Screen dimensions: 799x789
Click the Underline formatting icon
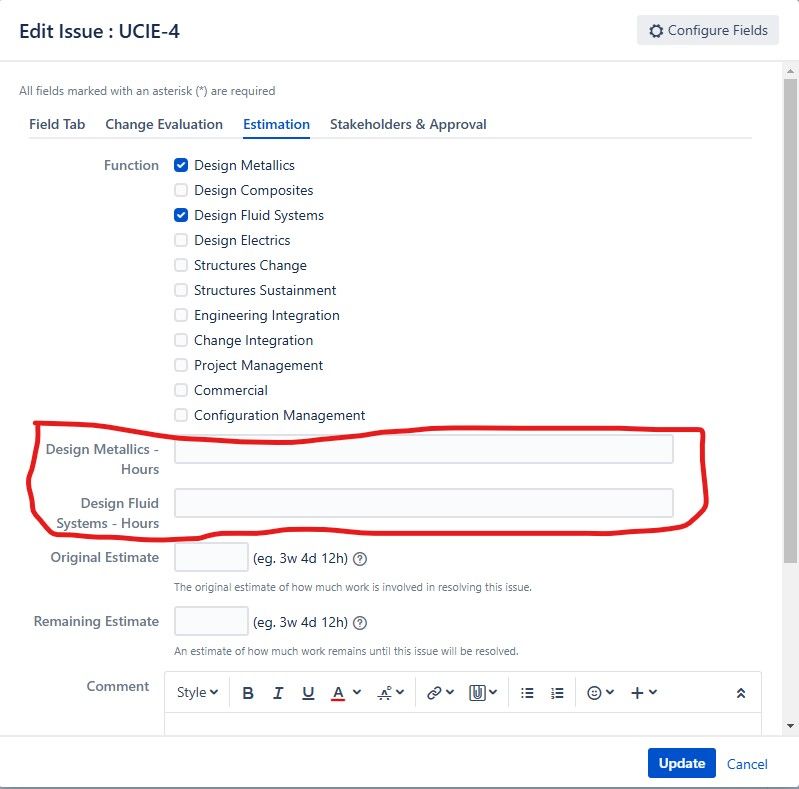click(x=308, y=693)
